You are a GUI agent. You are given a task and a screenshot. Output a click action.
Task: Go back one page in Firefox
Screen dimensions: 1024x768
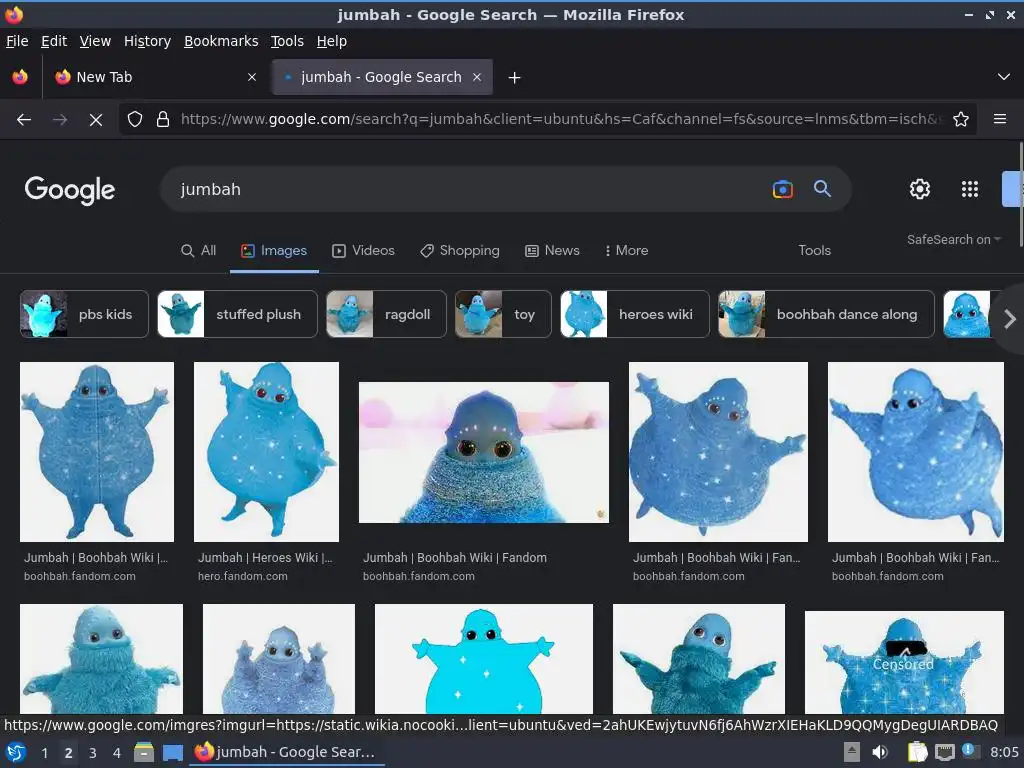click(x=24, y=120)
